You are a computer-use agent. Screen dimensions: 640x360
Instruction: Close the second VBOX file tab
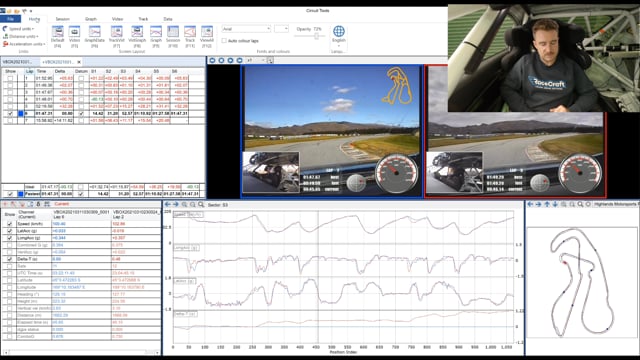pyautogui.click(x=79, y=62)
